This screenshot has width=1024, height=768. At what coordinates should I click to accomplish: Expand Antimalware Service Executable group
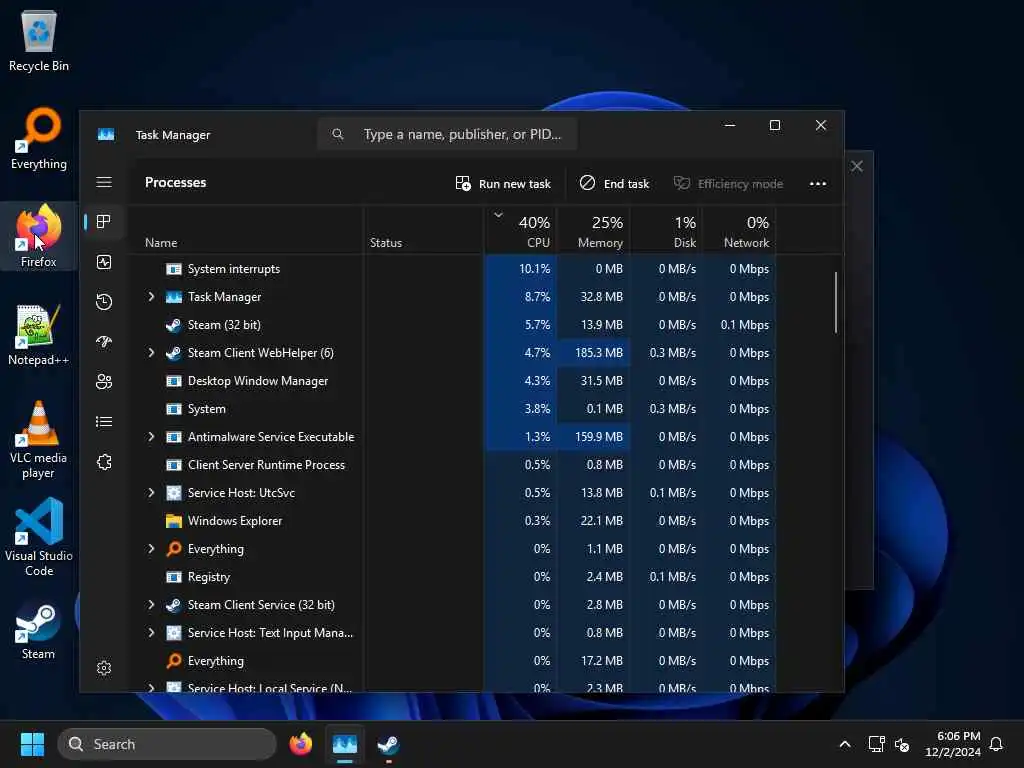pyautogui.click(x=152, y=436)
